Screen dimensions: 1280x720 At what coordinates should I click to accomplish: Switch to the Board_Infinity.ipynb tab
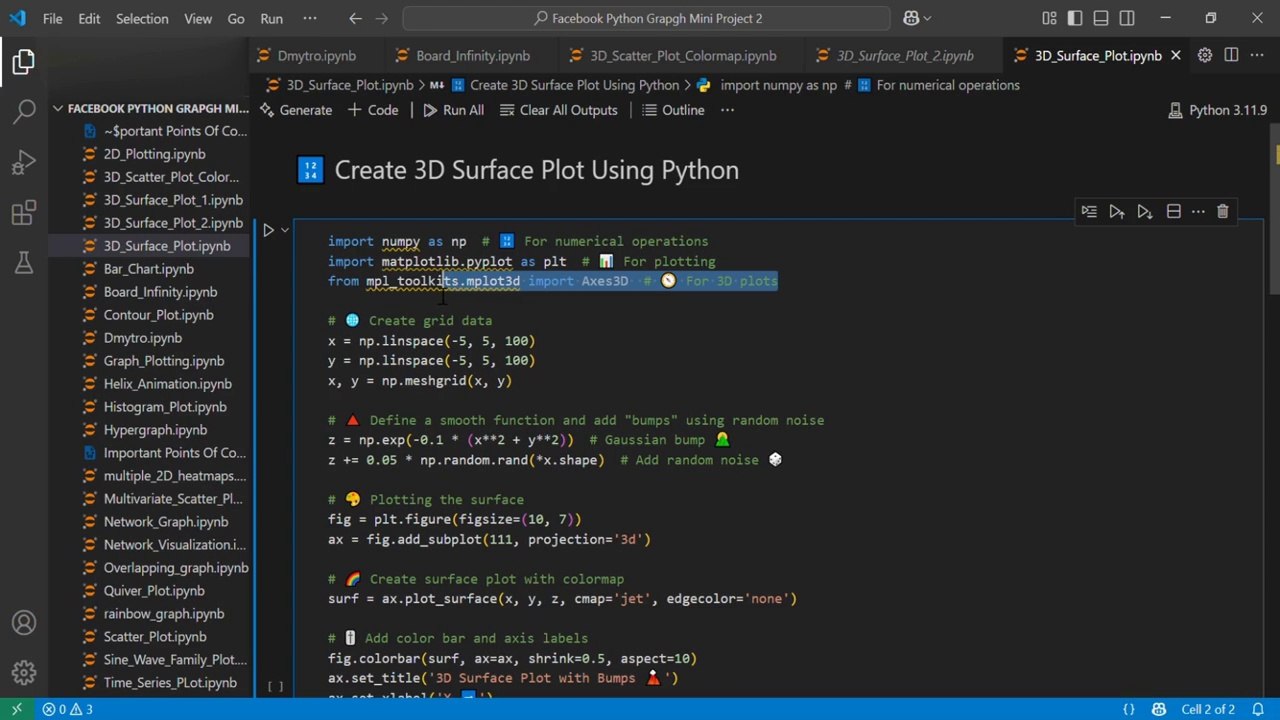(x=473, y=55)
